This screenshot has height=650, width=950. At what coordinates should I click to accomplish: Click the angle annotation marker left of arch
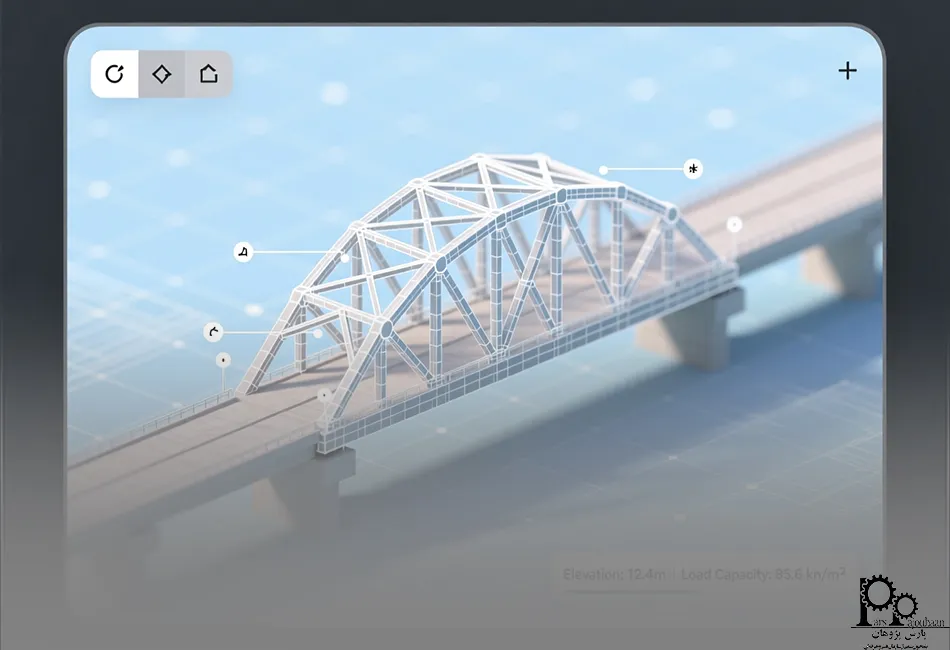[x=241, y=252]
